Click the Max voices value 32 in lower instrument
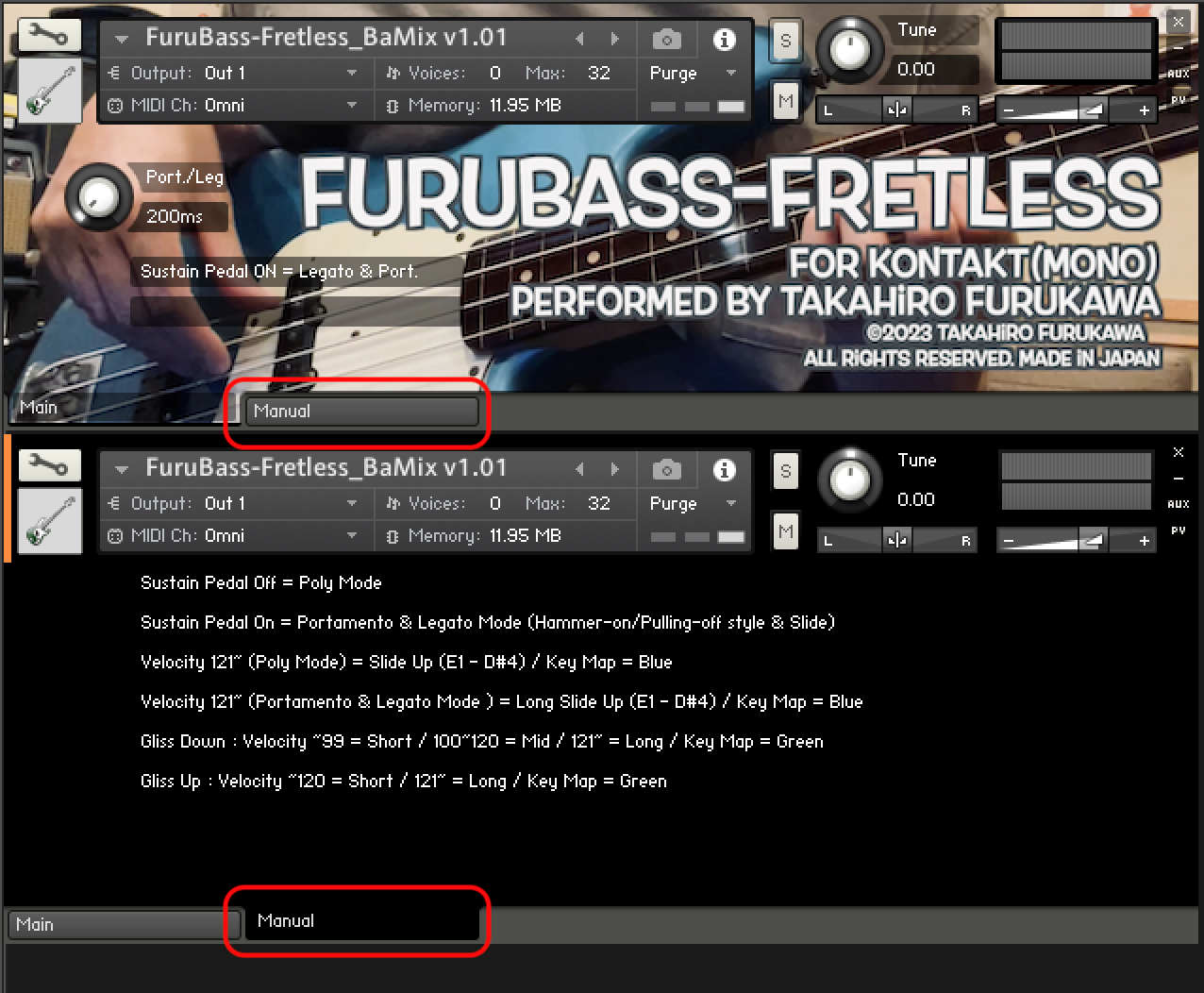 click(599, 503)
